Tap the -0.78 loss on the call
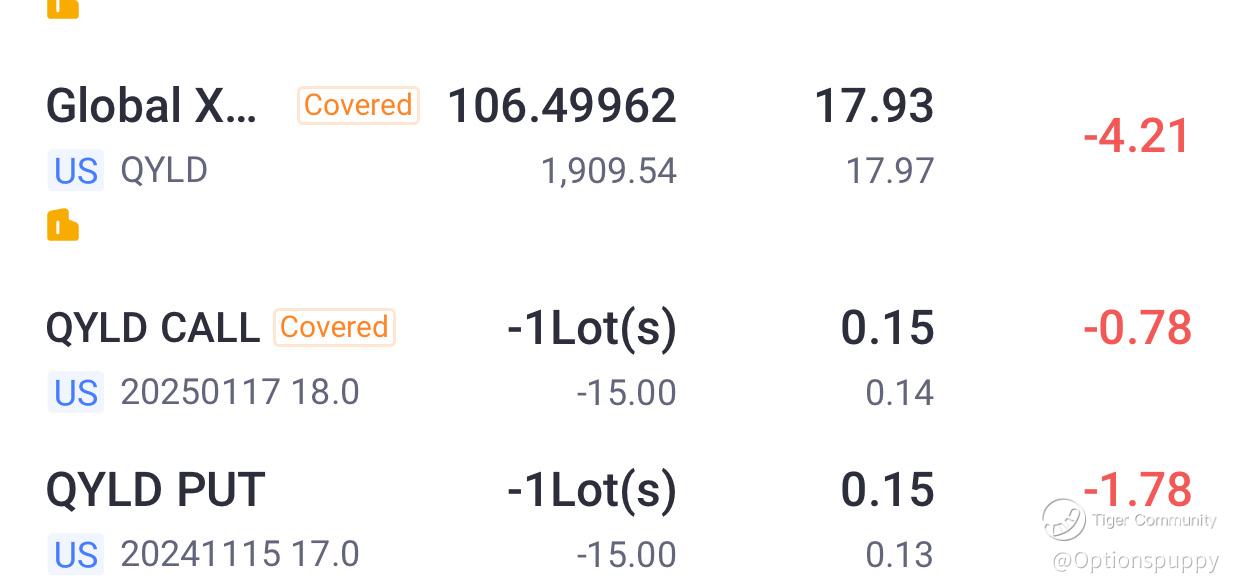 pyautogui.click(x=1137, y=328)
